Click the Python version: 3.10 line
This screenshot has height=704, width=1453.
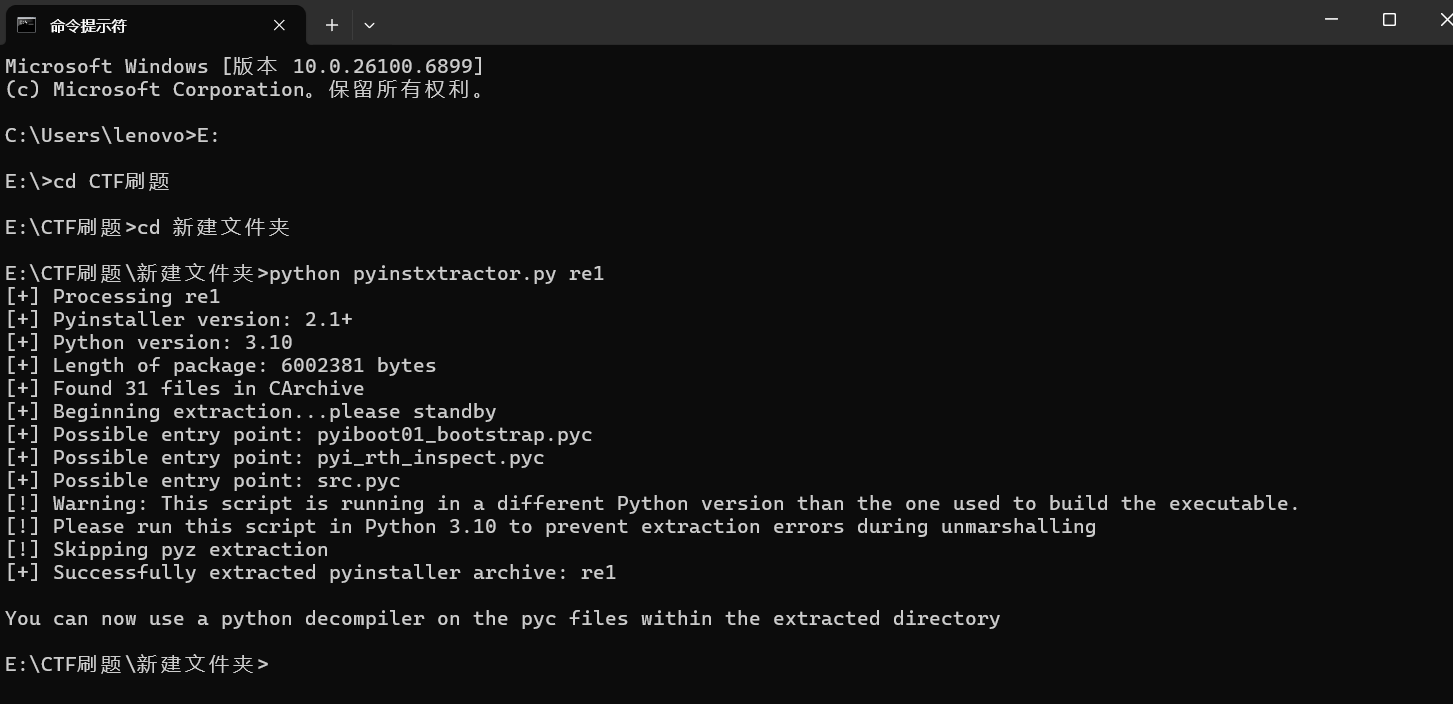coord(150,342)
